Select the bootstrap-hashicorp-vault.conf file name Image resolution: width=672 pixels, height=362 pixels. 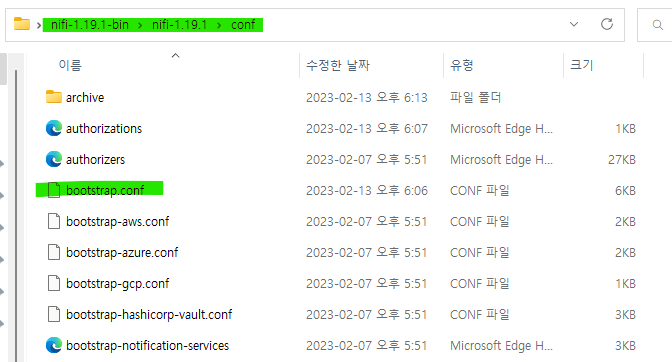point(149,314)
